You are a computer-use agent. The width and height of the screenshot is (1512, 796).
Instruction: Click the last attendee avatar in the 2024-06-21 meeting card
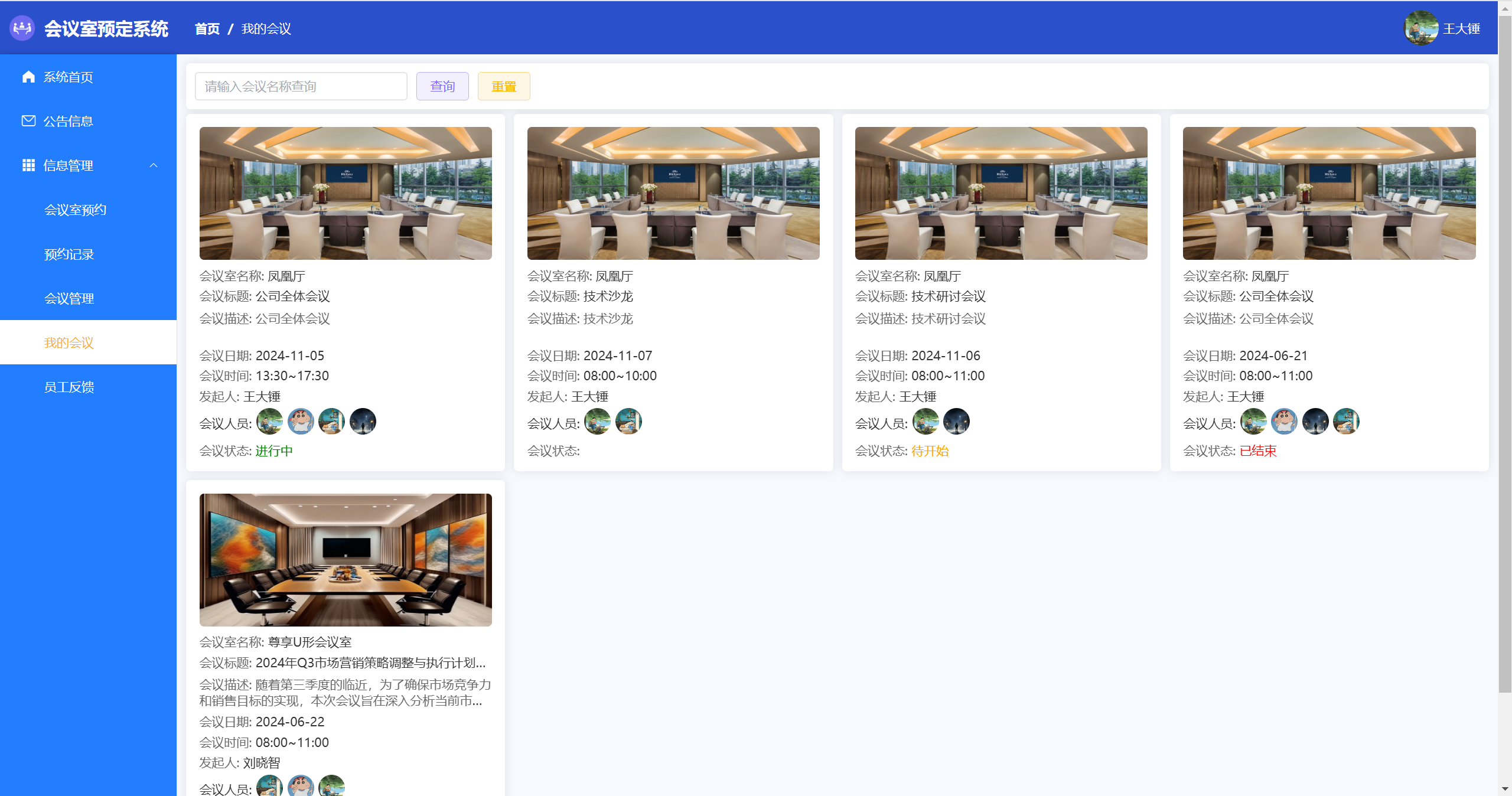tap(1346, 422)
